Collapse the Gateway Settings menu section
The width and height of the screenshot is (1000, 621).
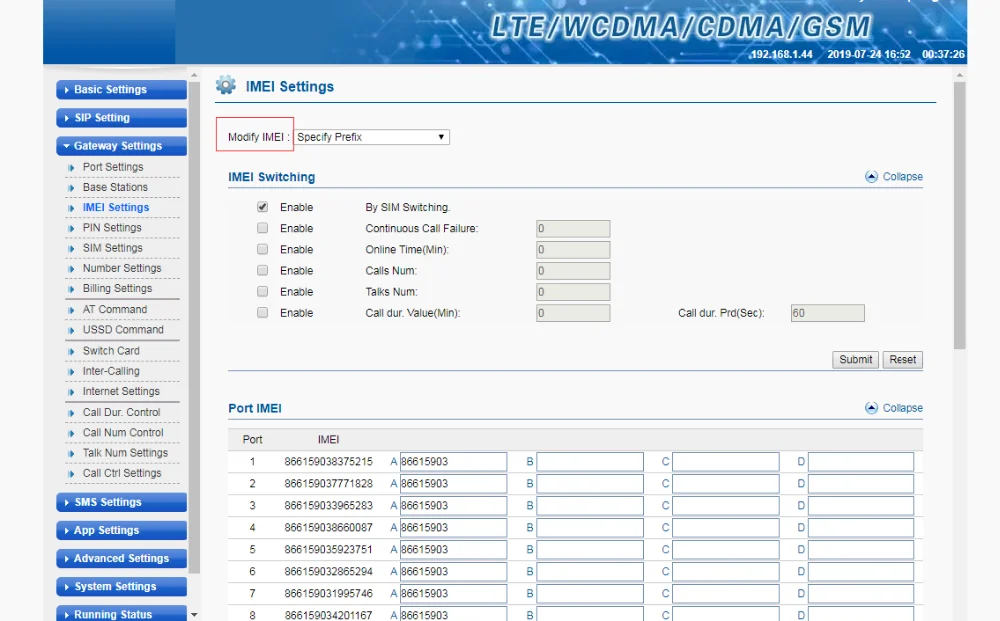[121, 146]
